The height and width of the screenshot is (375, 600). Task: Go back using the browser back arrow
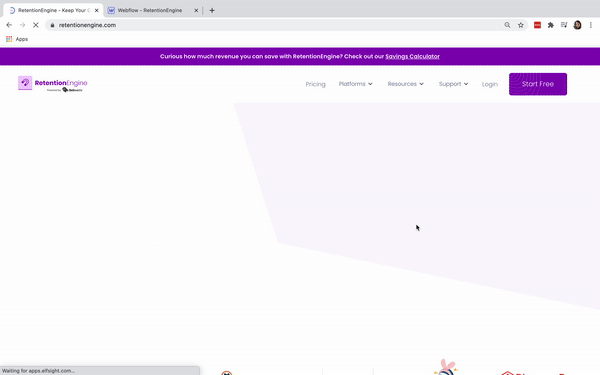tap(9, 25)
